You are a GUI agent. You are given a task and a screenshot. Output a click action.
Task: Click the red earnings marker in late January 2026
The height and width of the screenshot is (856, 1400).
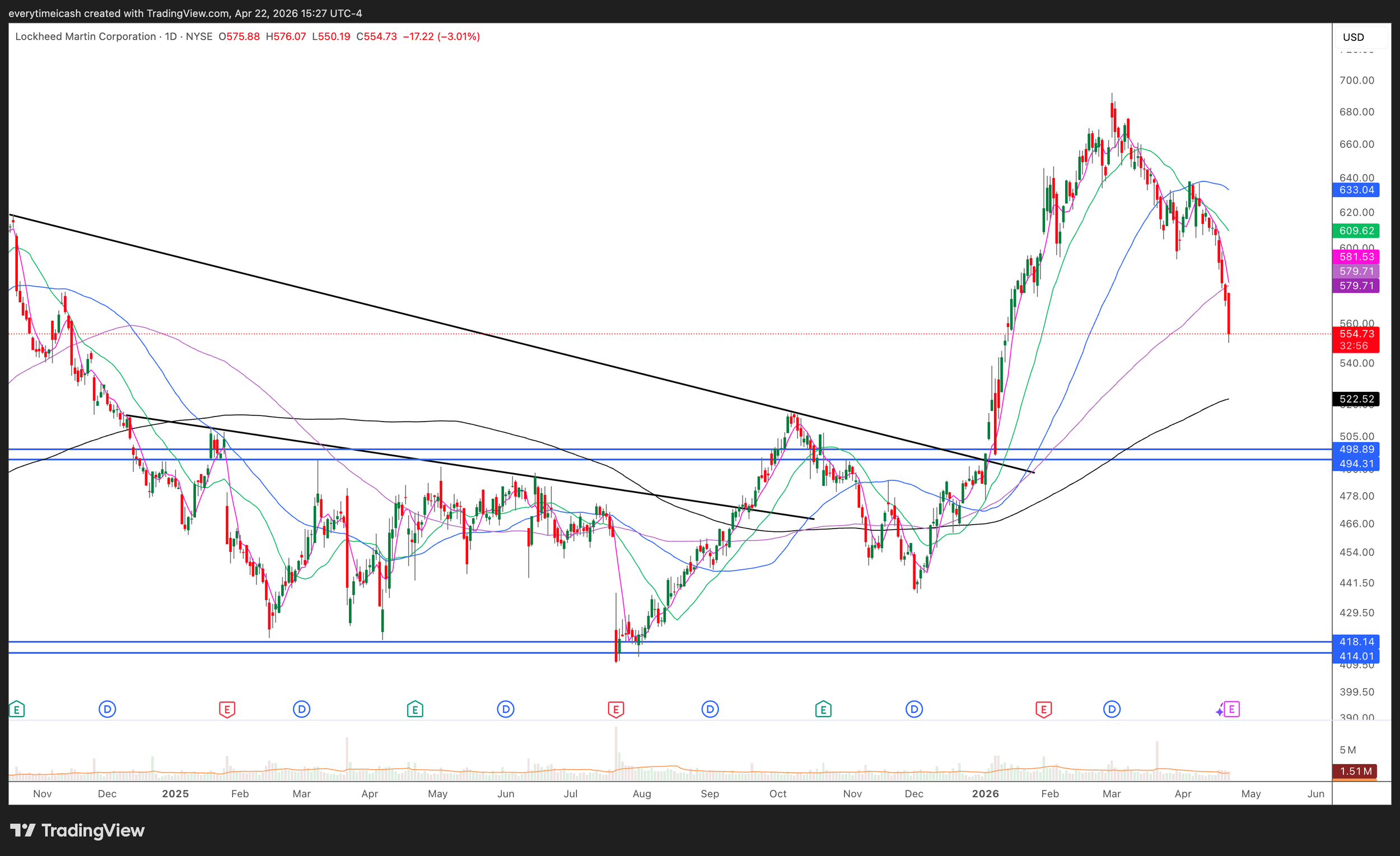tap(1043, 709)
